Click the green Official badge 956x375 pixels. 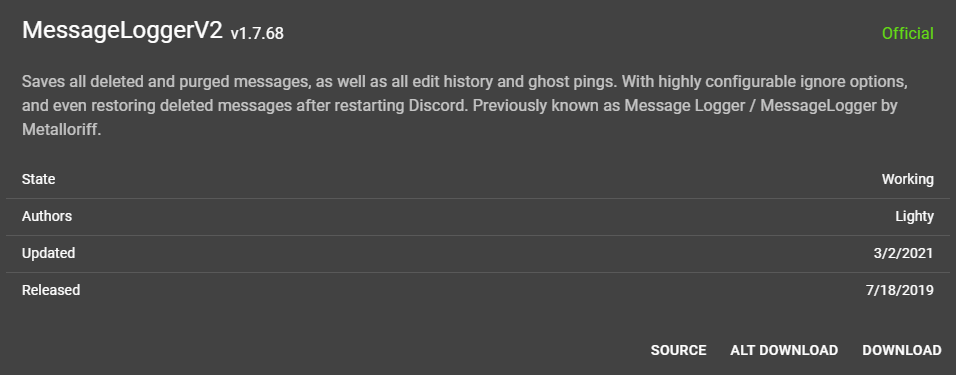(908, 33)
